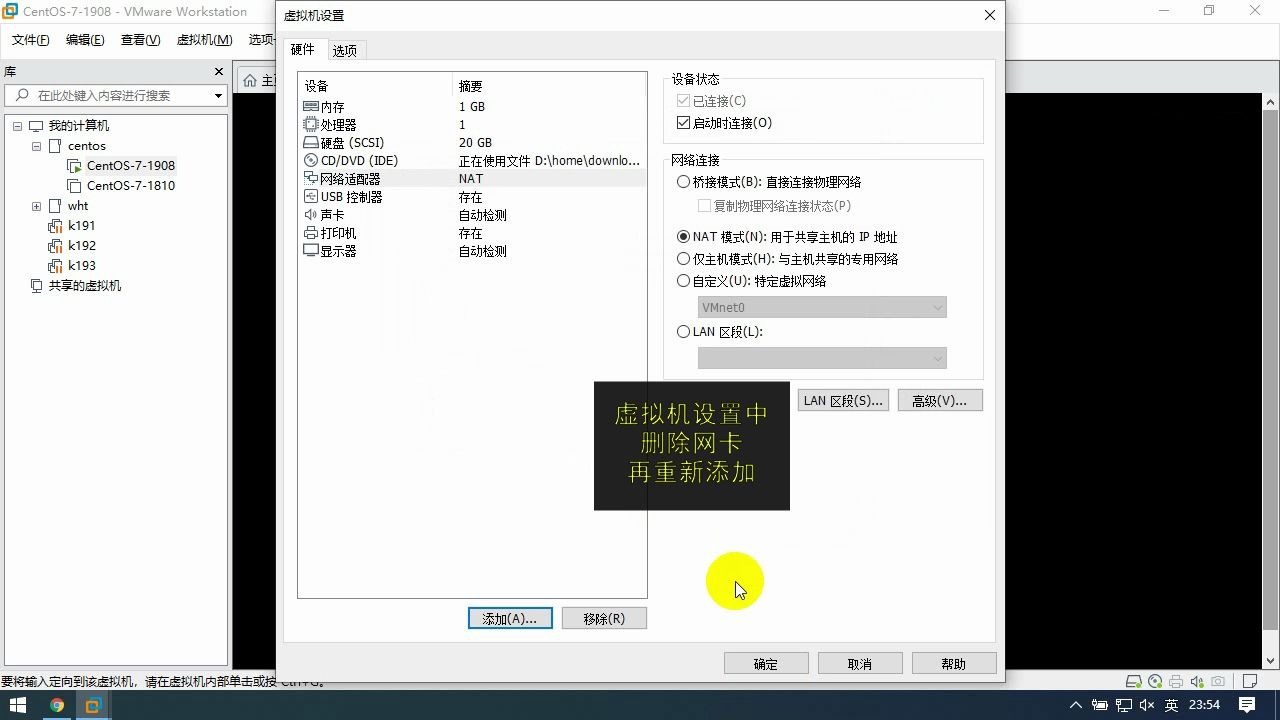The width and height of the screenshot is (1280, 720).
Task: Open the library search options dropdown arrow
Action: [x=218, y=96]
